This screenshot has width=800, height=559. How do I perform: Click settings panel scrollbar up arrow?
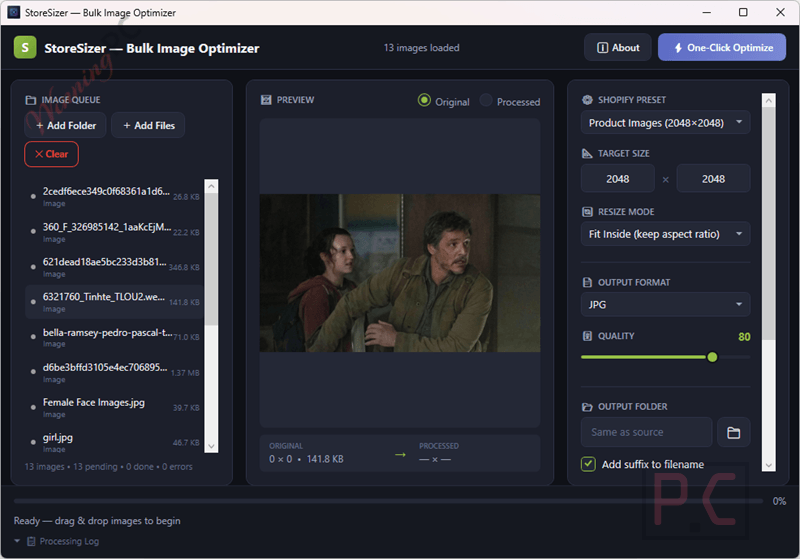tap(768, 100)
